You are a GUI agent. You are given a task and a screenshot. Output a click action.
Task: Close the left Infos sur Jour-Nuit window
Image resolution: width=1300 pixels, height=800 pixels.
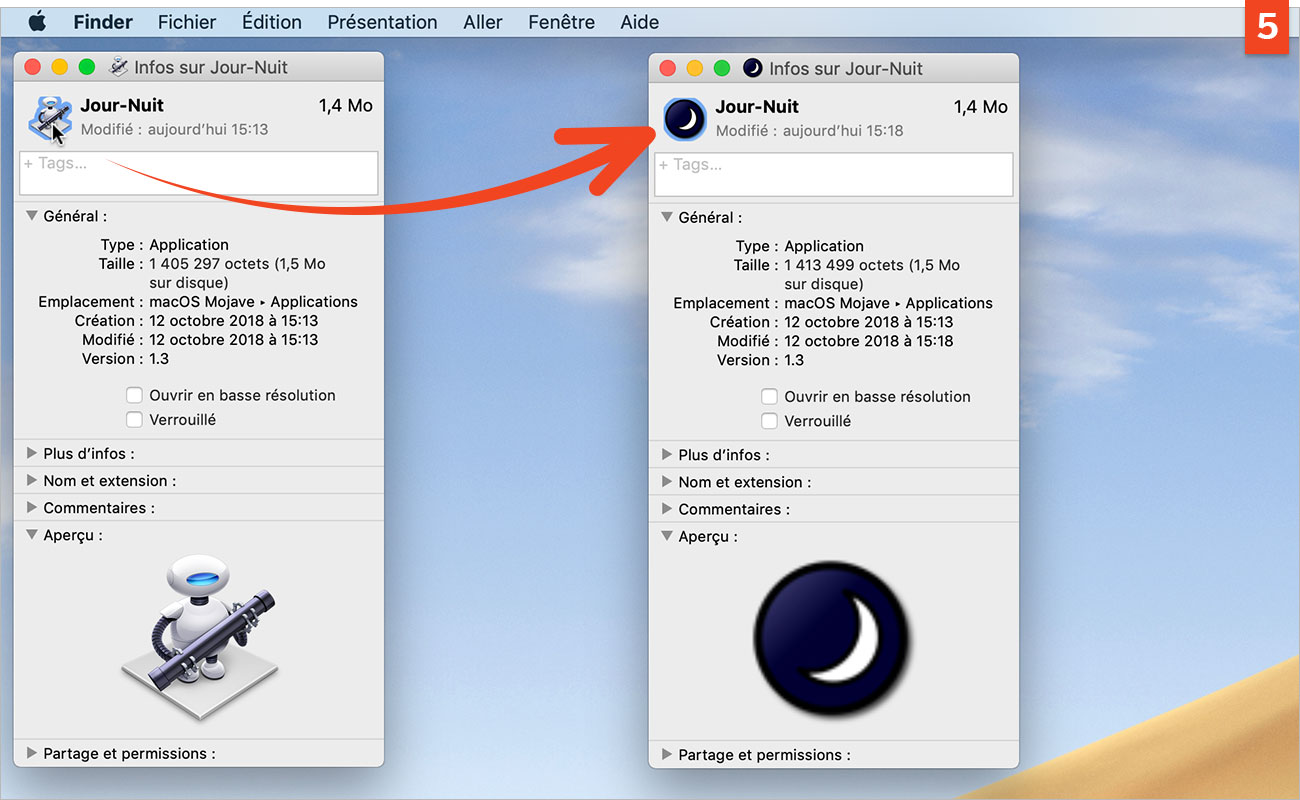click(32, 67)
